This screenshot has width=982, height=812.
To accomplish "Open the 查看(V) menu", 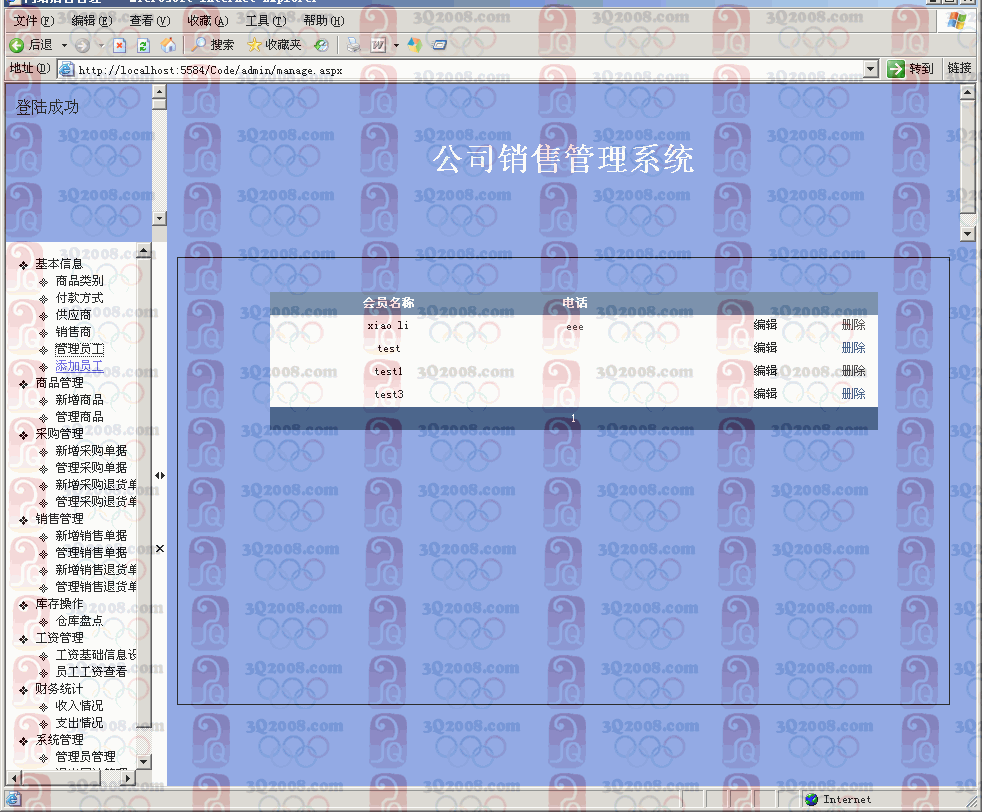I will 150,21.
